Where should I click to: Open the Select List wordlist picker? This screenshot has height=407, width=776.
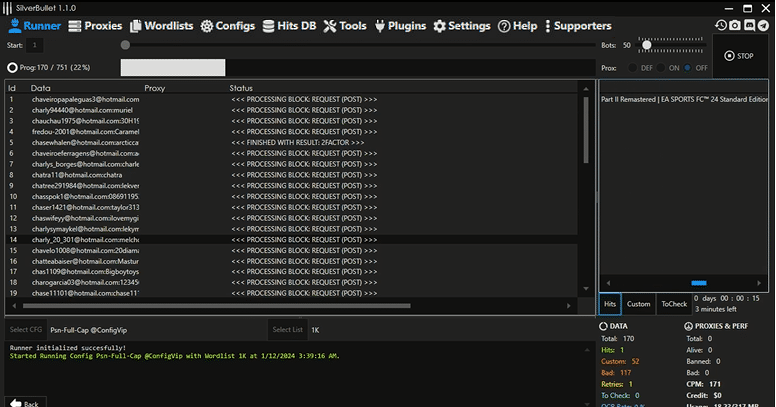286,329
